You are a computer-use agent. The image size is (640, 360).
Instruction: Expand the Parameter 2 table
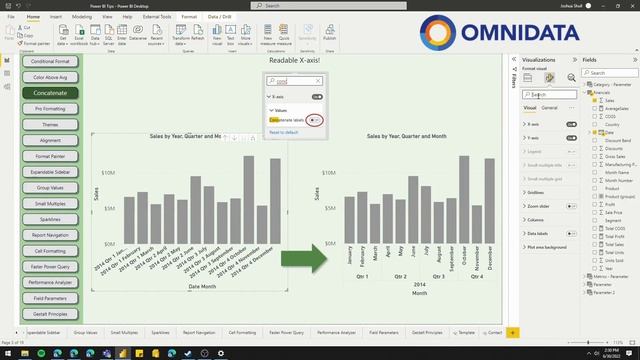[x=584, y=292]
